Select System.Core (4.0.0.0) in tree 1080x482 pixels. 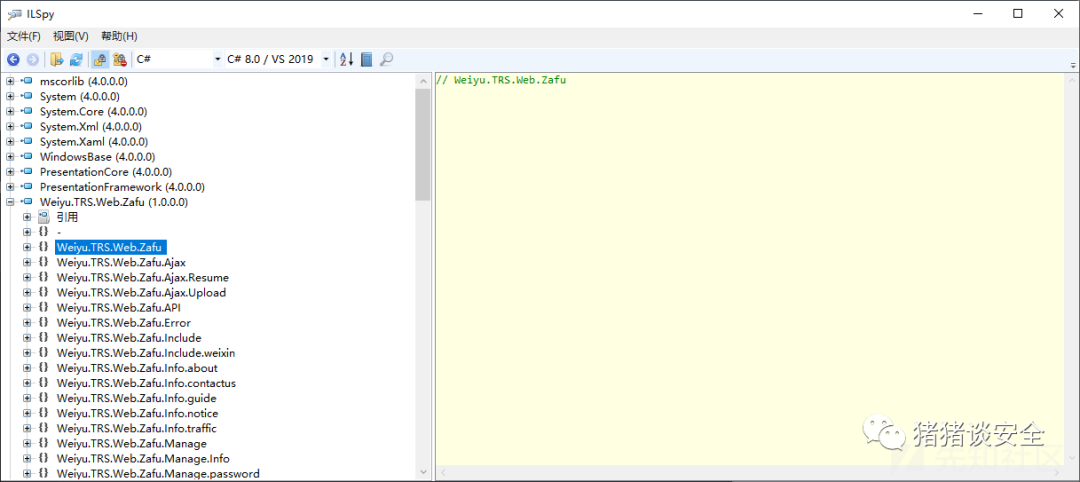(x=93, y=112)
